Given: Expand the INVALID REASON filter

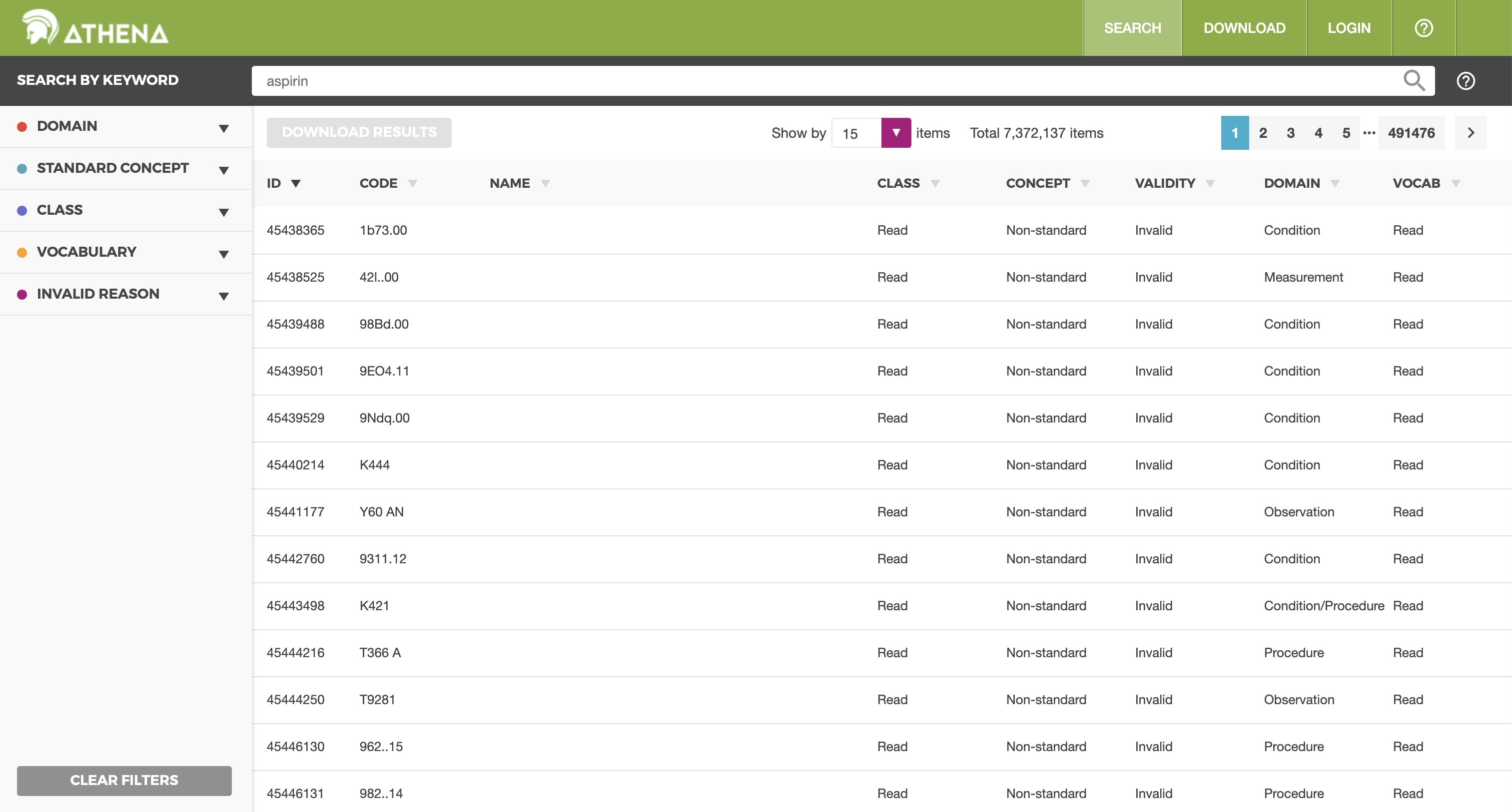Looking at the screenshot, I should pos(223,296).
